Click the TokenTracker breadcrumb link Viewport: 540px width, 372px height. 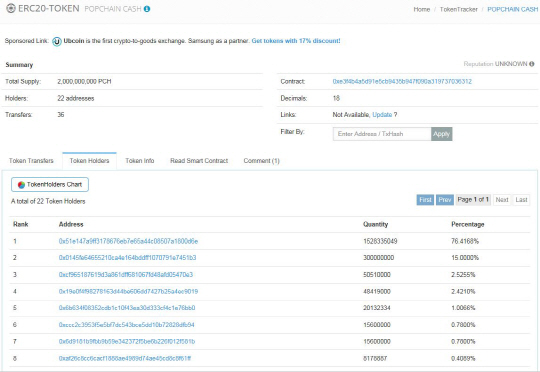point(459,9)
